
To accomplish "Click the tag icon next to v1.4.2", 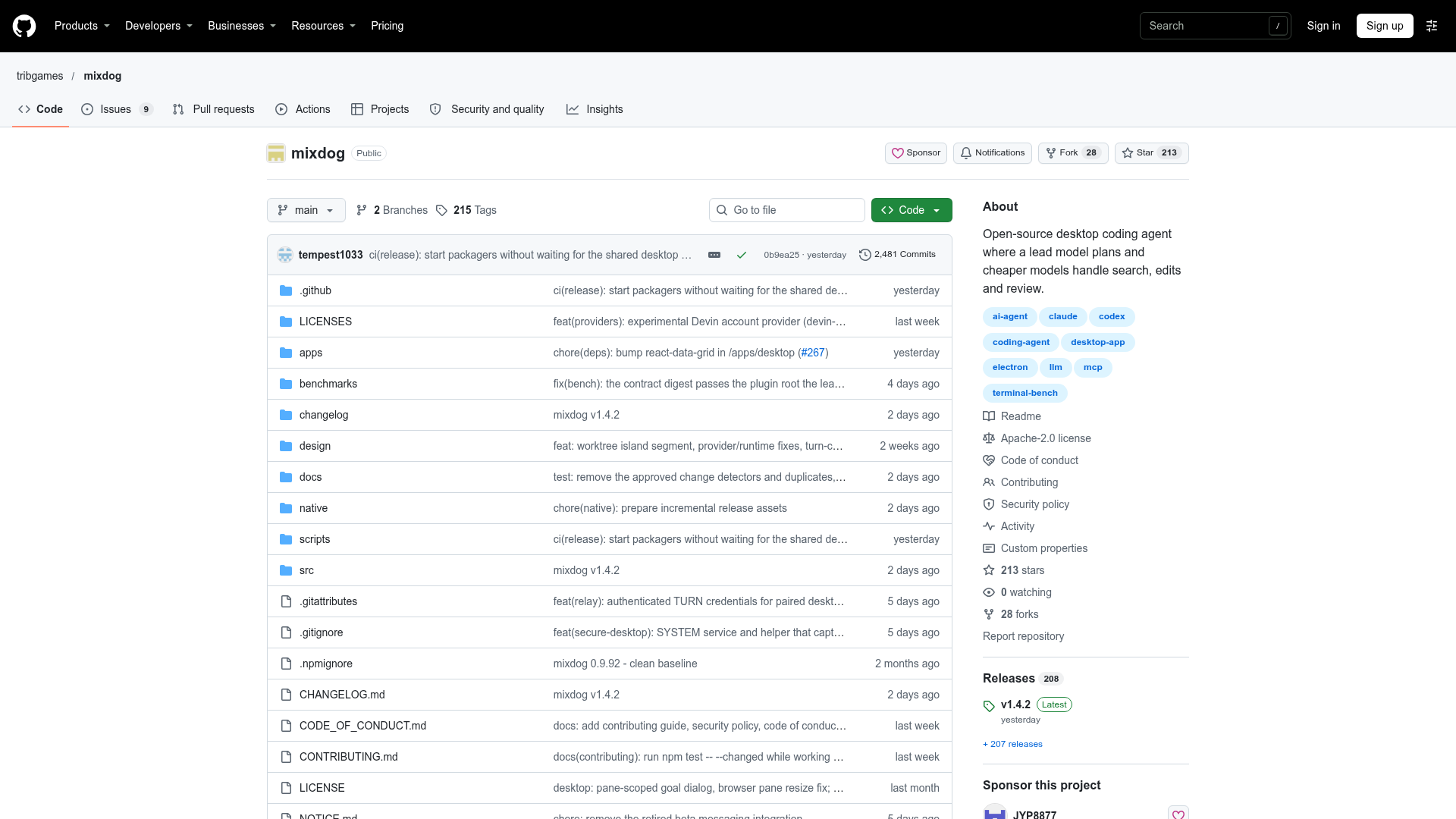I will pos(989,706).
